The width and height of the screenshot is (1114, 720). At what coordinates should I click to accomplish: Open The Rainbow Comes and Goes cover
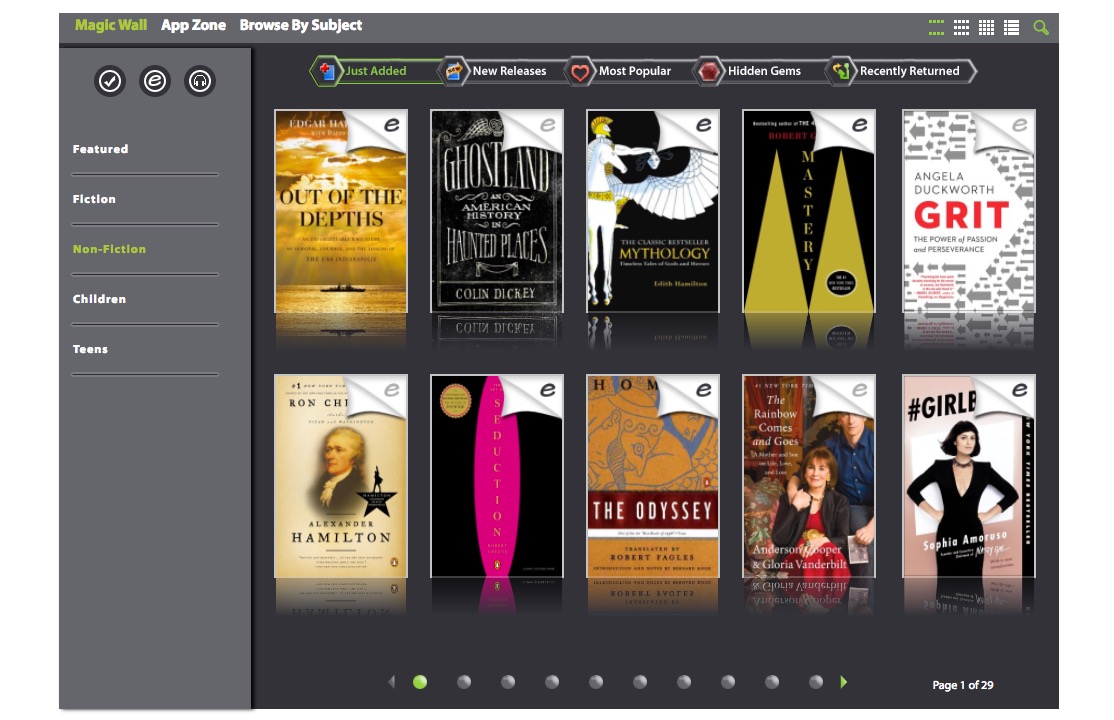point(809,476)
